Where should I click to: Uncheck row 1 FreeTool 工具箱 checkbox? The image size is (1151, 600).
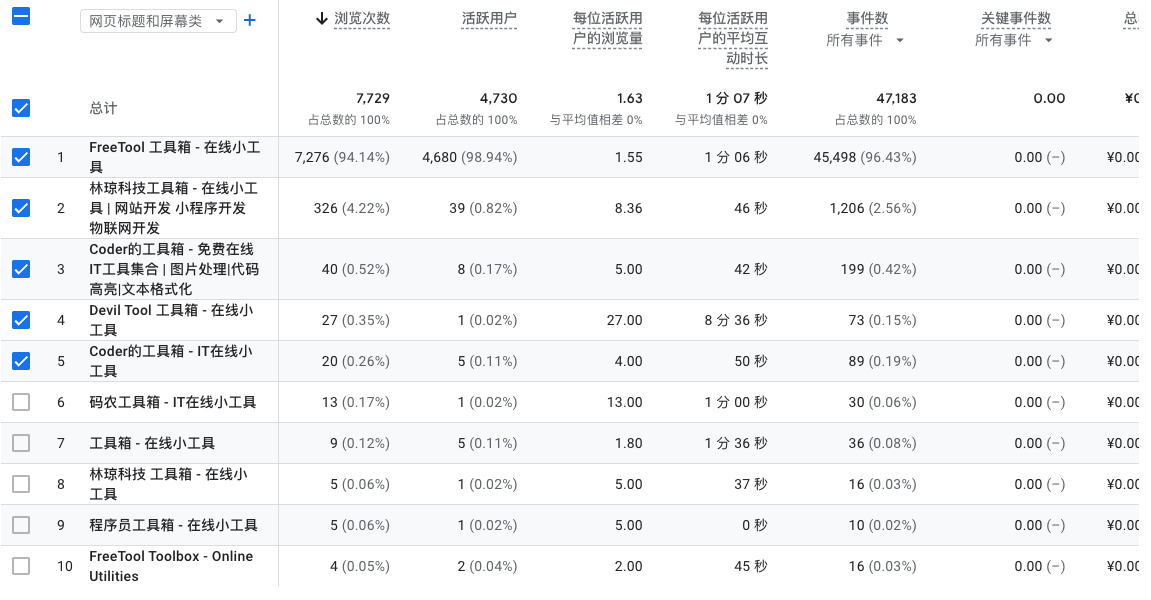pyautogui.click(x=21, y=156)
